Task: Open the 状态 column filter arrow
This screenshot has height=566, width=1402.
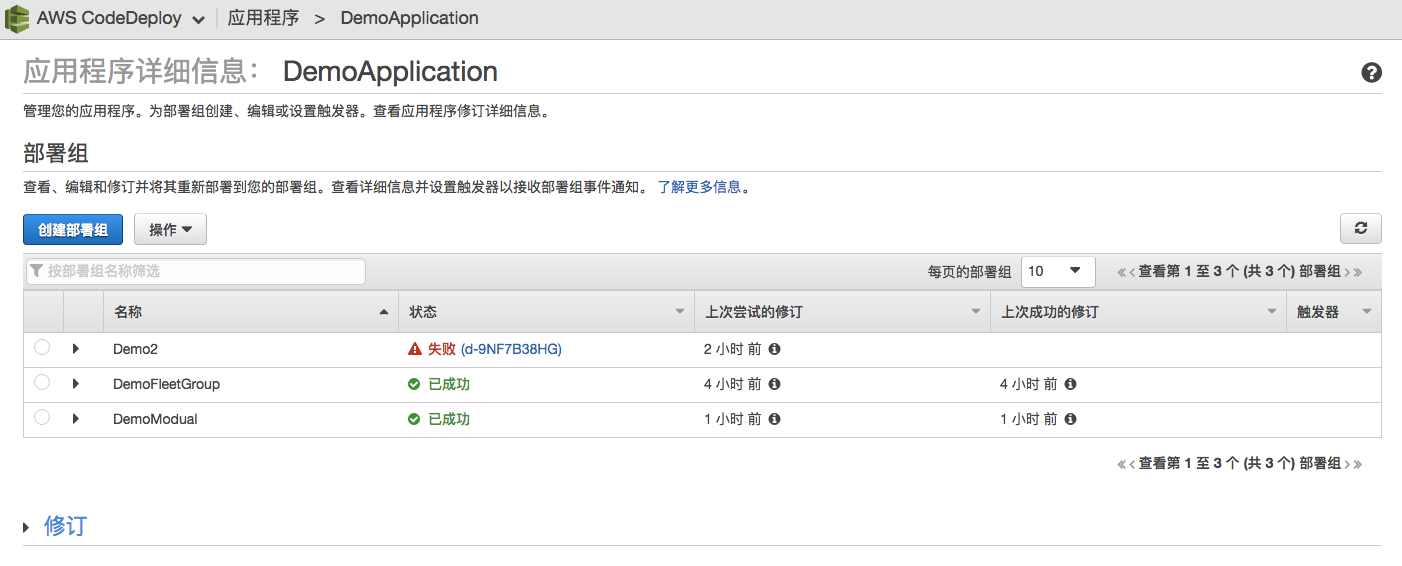Action: (x=680, y=312)
